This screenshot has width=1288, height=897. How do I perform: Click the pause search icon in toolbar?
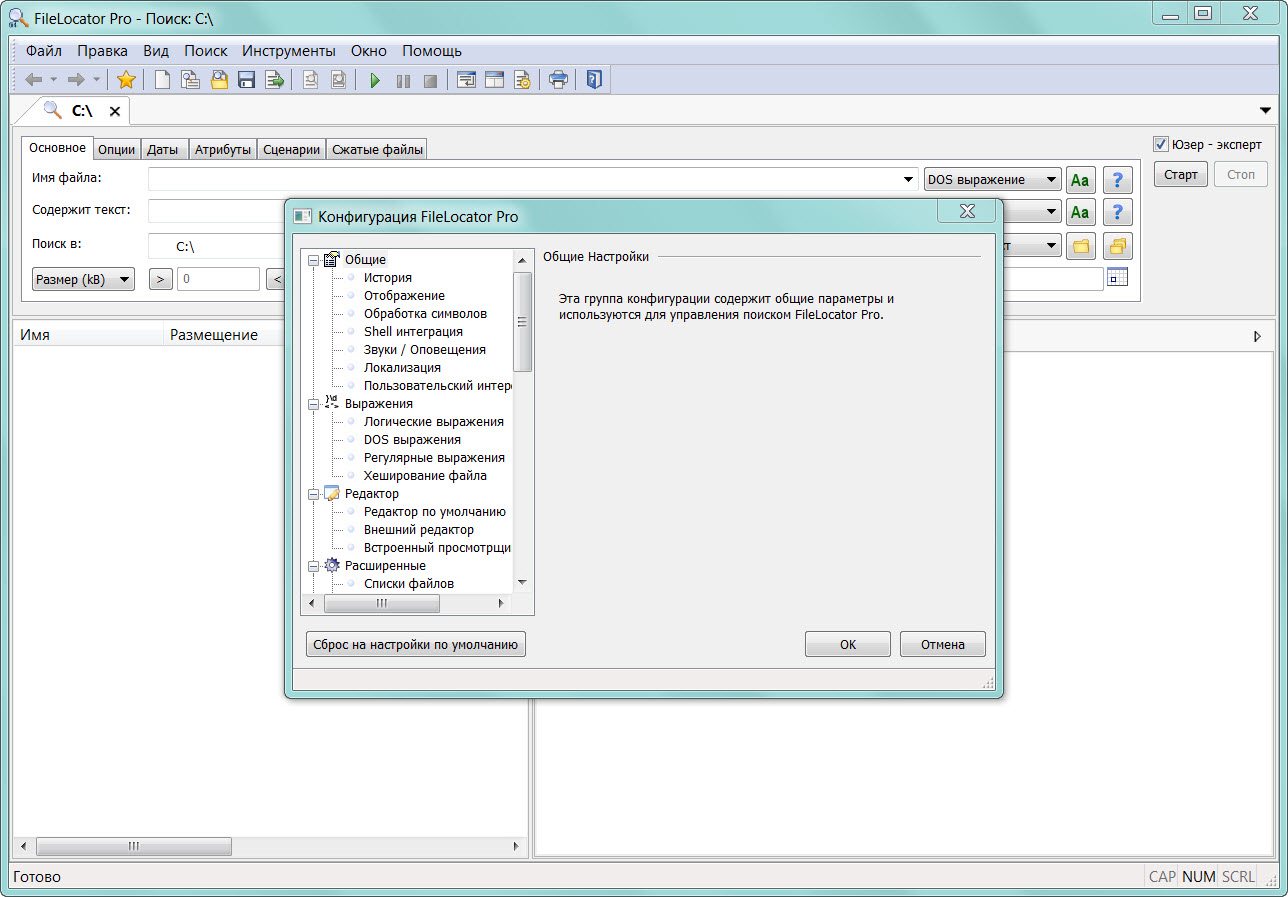point(403,80)
